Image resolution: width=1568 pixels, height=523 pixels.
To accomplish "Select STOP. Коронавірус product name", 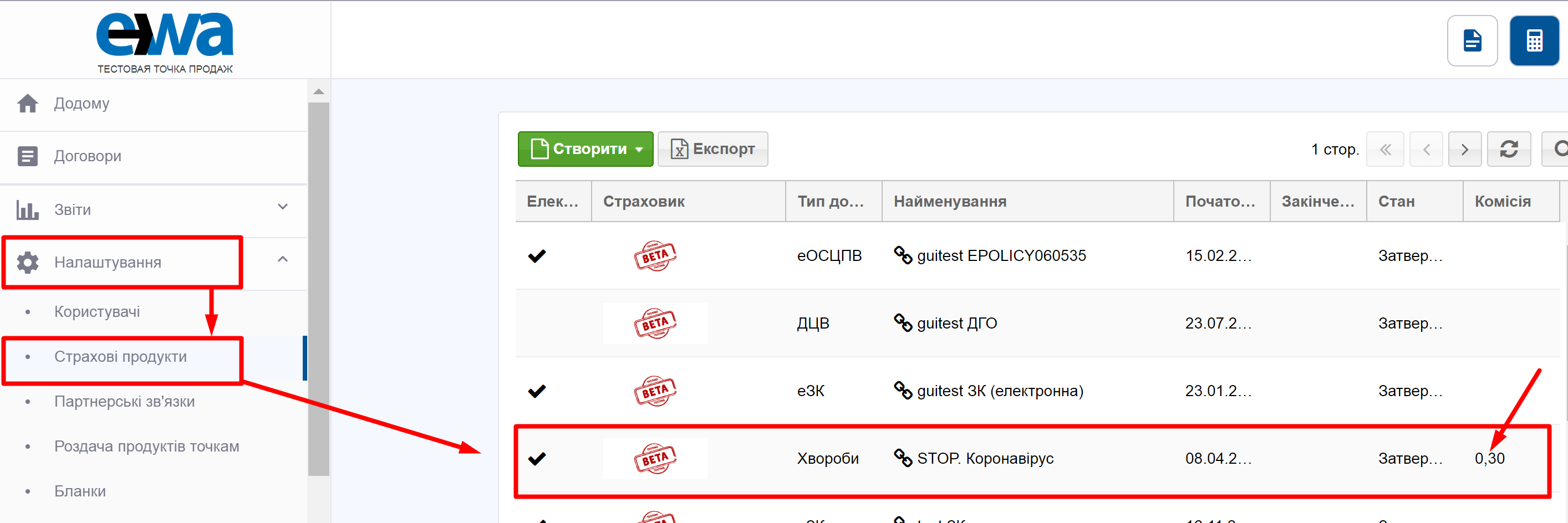I will pos(985,458).
